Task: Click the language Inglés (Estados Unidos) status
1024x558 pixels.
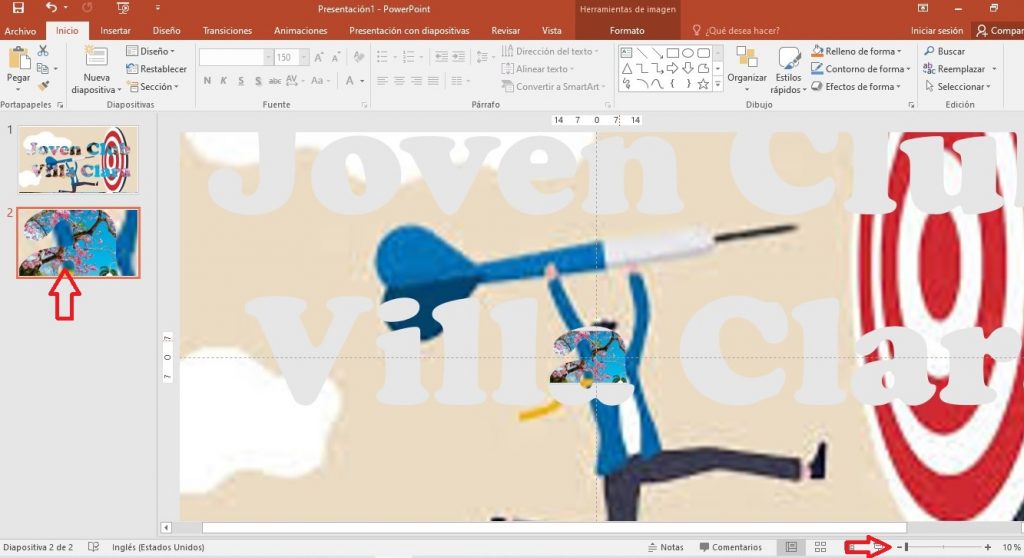Action: tap(158, 547)
